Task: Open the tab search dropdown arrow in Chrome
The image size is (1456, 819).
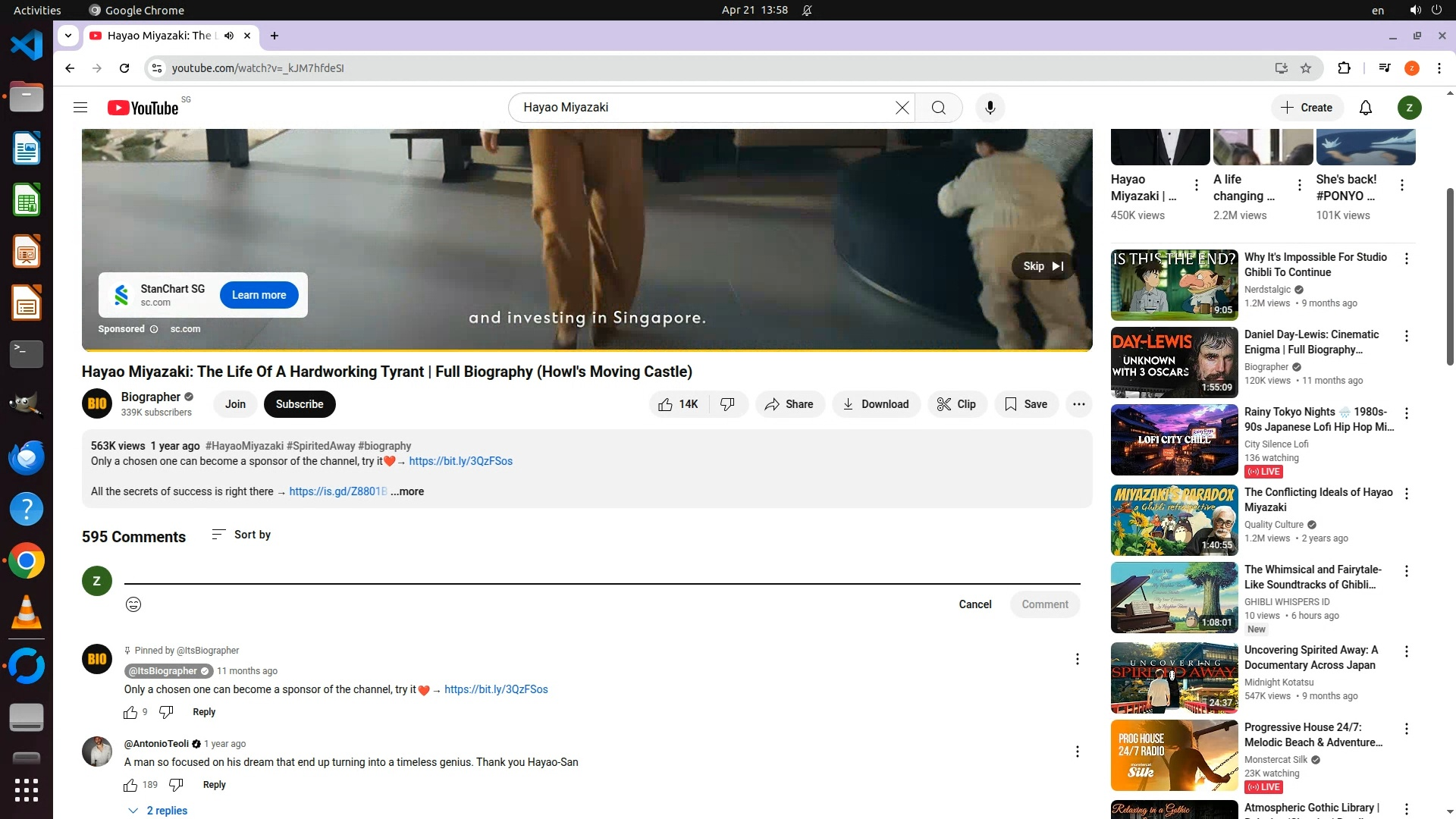Action: [x=68, y=36]
